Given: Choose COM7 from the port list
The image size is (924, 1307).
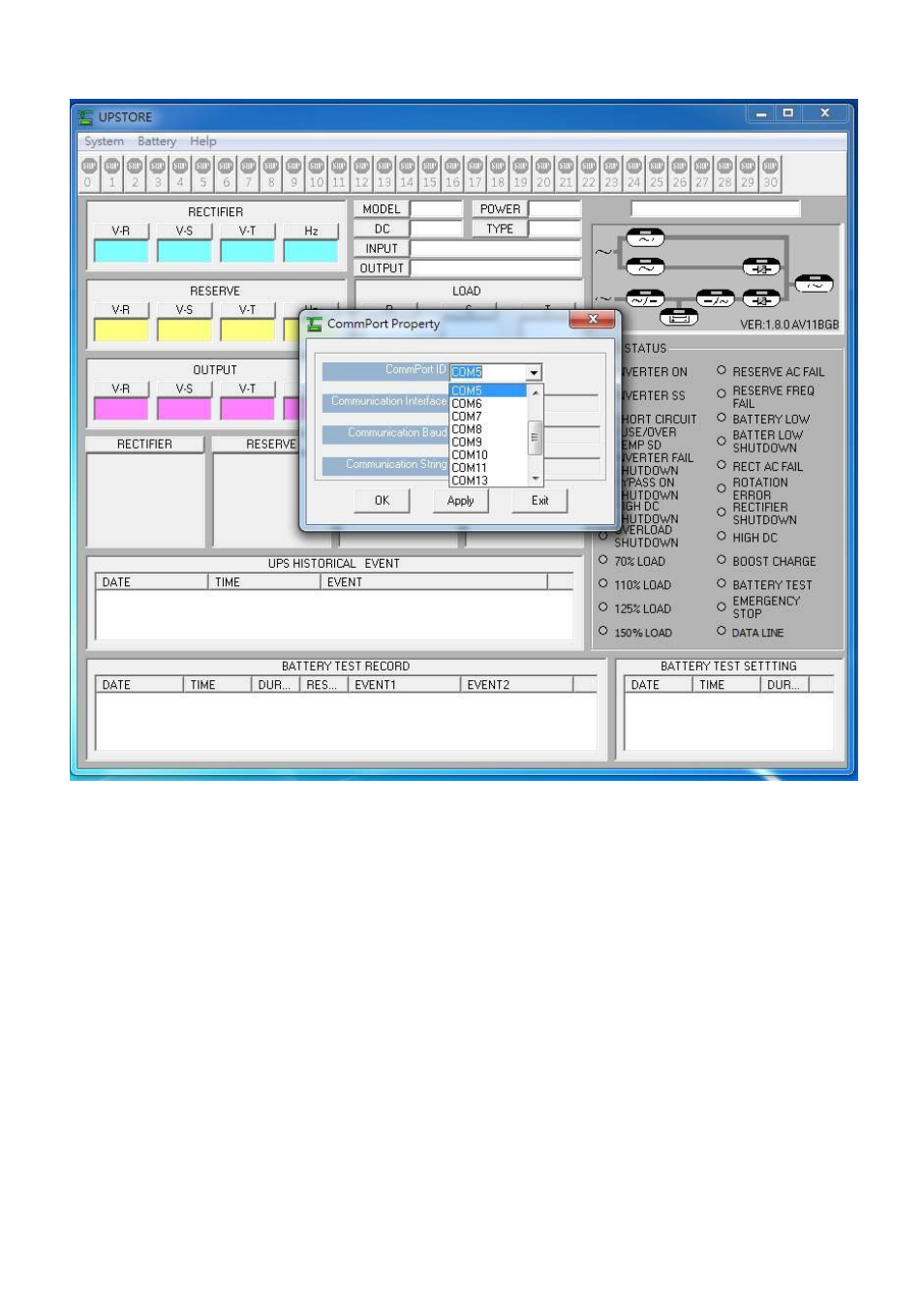Looking at the screenshot, I should pyautogui.click(x=488, y=417).
